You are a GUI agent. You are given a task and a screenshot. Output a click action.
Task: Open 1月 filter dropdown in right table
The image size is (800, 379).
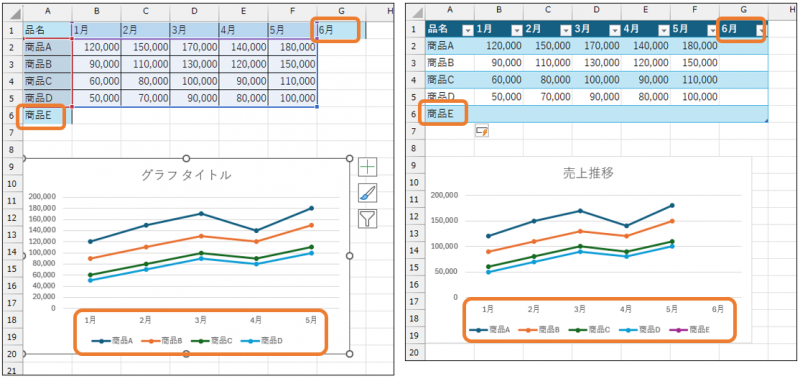pyautogui.click(x=517, y=31)
